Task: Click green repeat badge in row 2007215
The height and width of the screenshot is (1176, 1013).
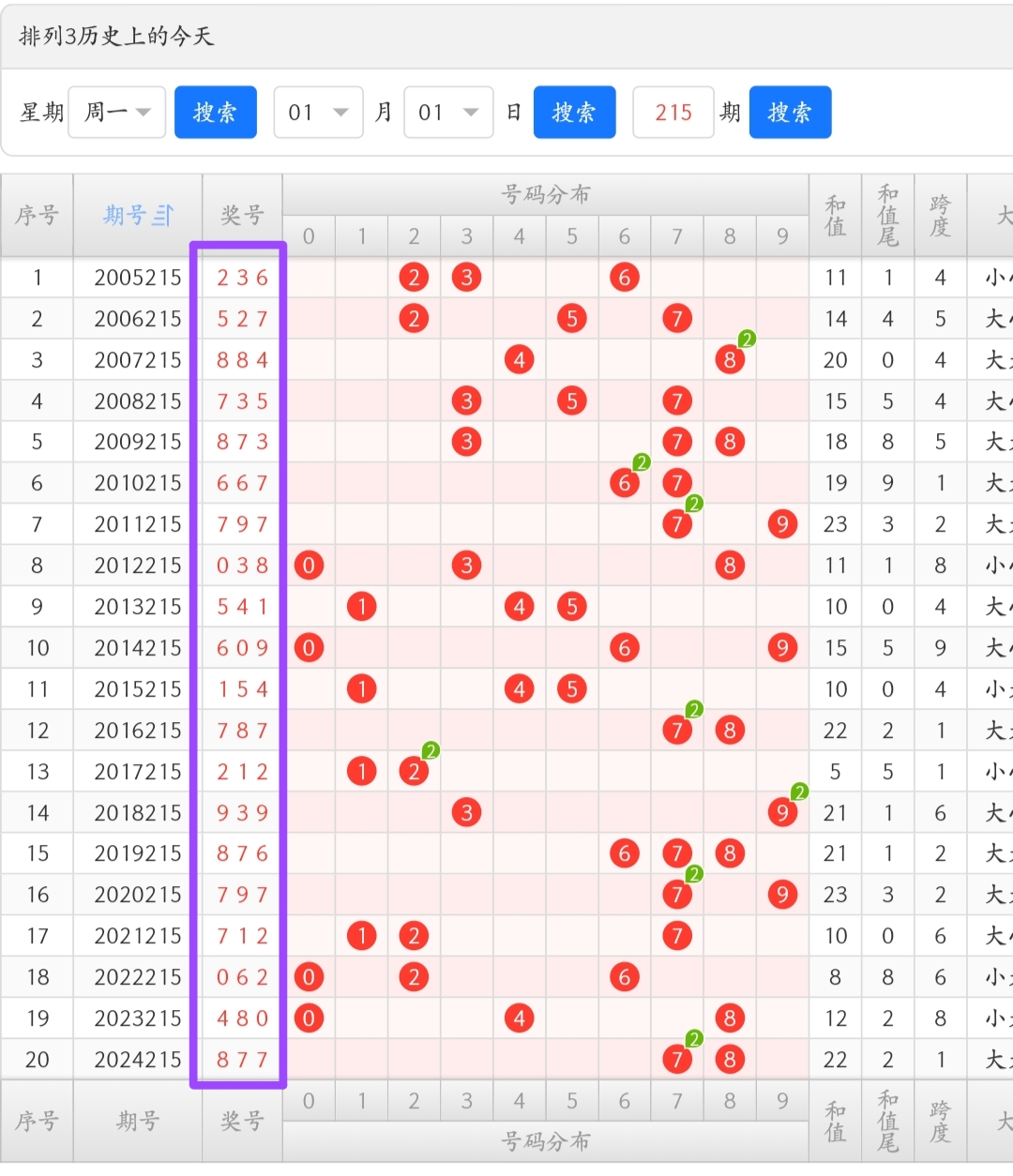Action: [747, 339]
